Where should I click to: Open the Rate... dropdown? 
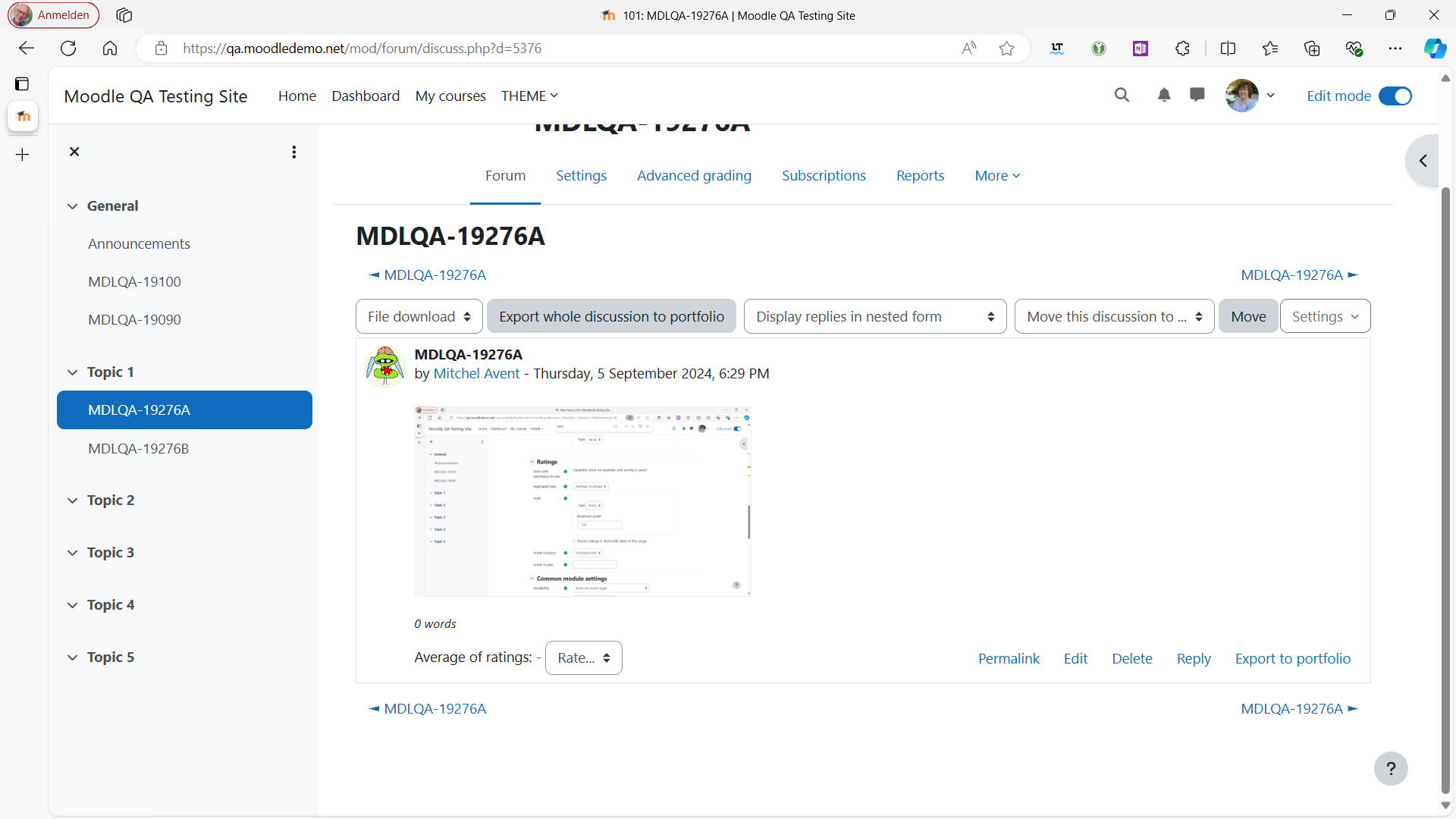(583, 658)
